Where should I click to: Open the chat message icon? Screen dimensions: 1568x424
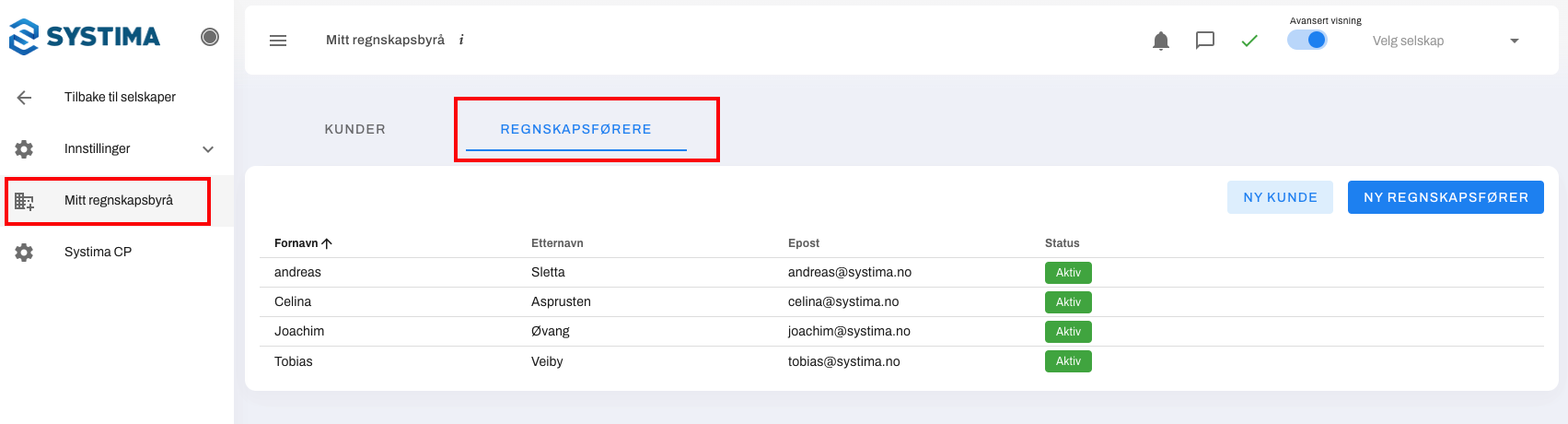pyautogui.click(x=1205, y=41)
